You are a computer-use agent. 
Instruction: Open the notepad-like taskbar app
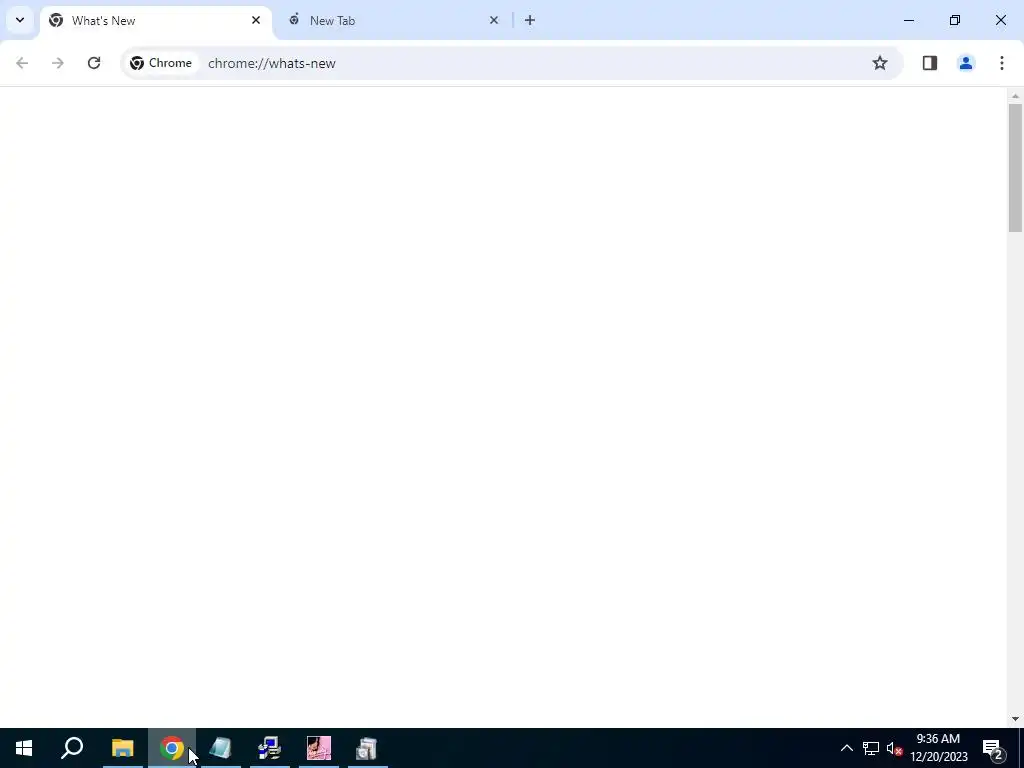[221, 748]
